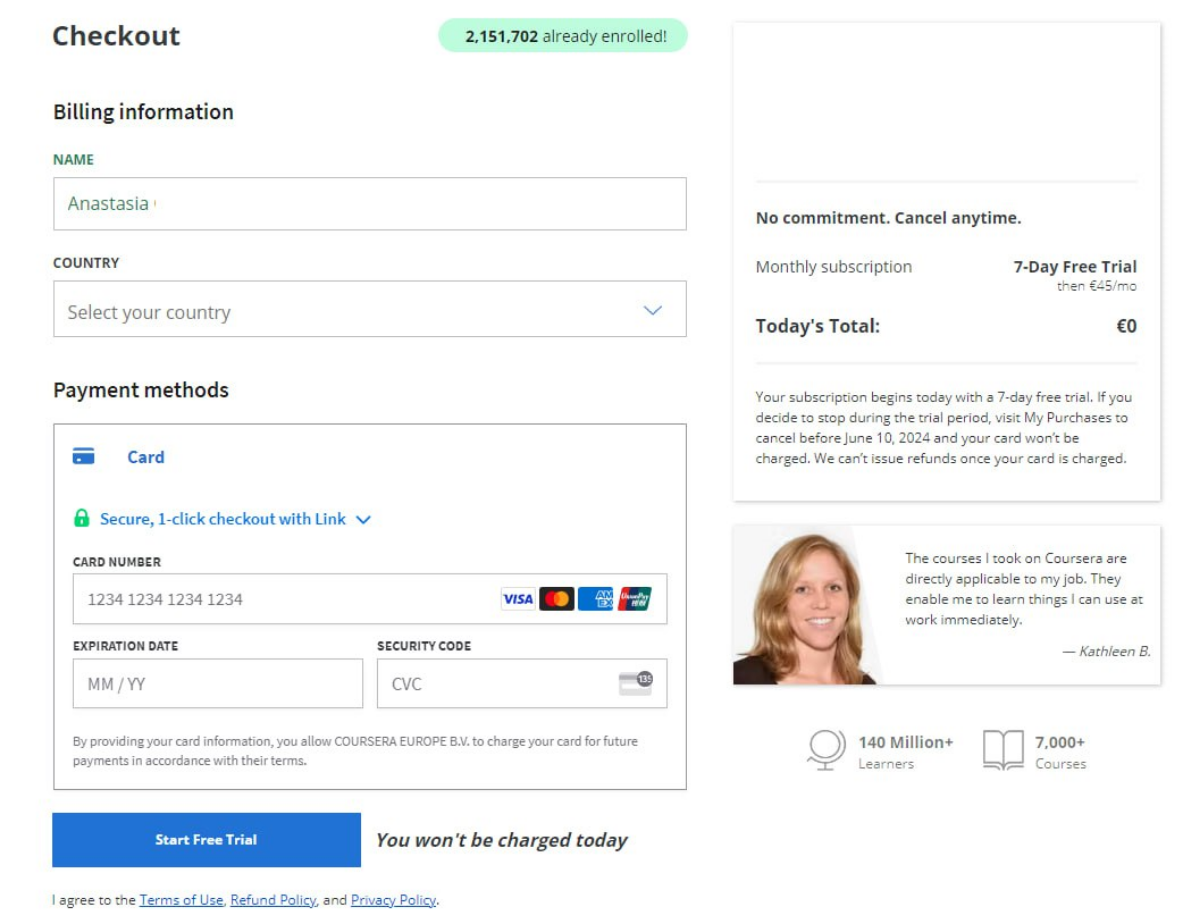Click the blue credit card icon
Image resolution: width=1200 pixels, height=924 pixels.
point(84,457)
